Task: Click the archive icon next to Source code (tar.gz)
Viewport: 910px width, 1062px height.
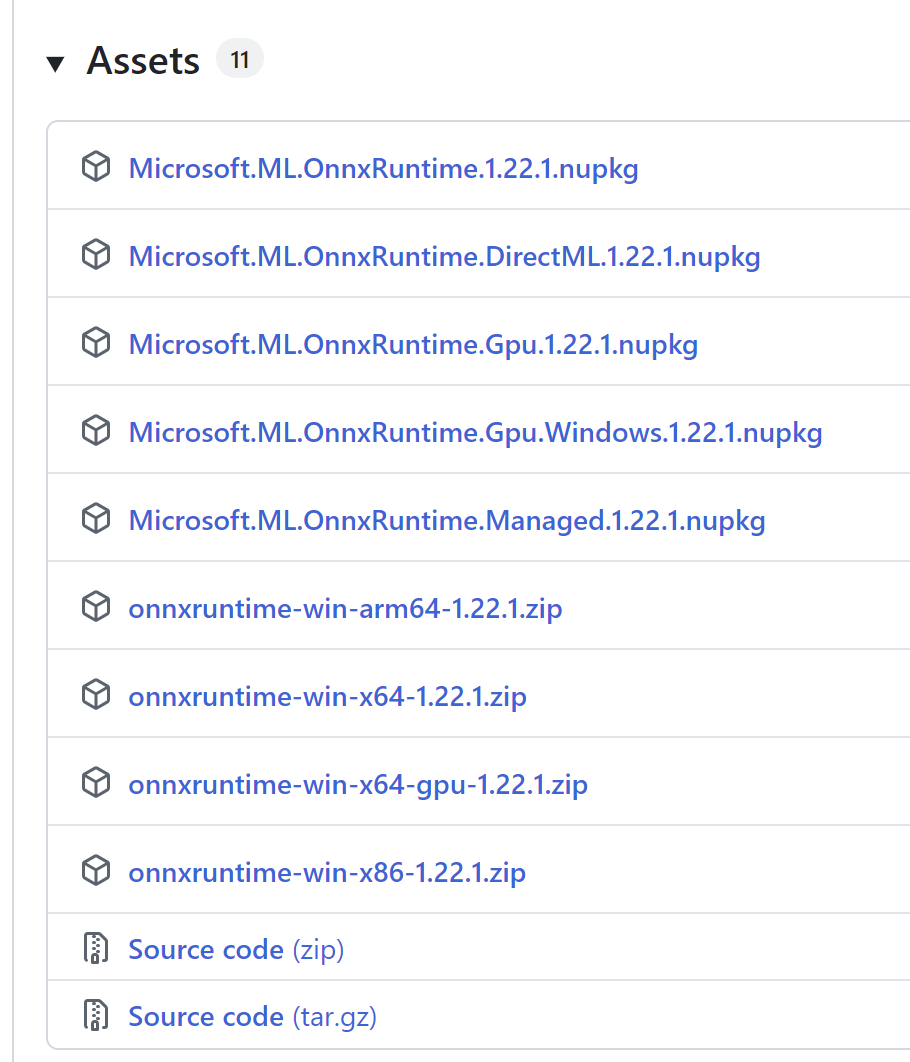Action: point(95,1015)
